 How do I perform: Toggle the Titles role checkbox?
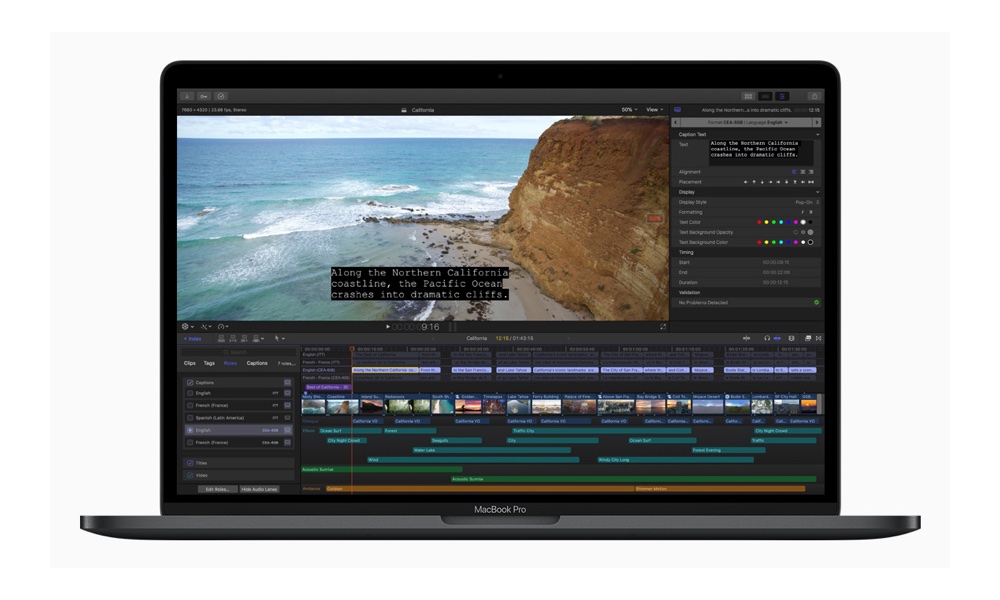[x=190, y=463]
